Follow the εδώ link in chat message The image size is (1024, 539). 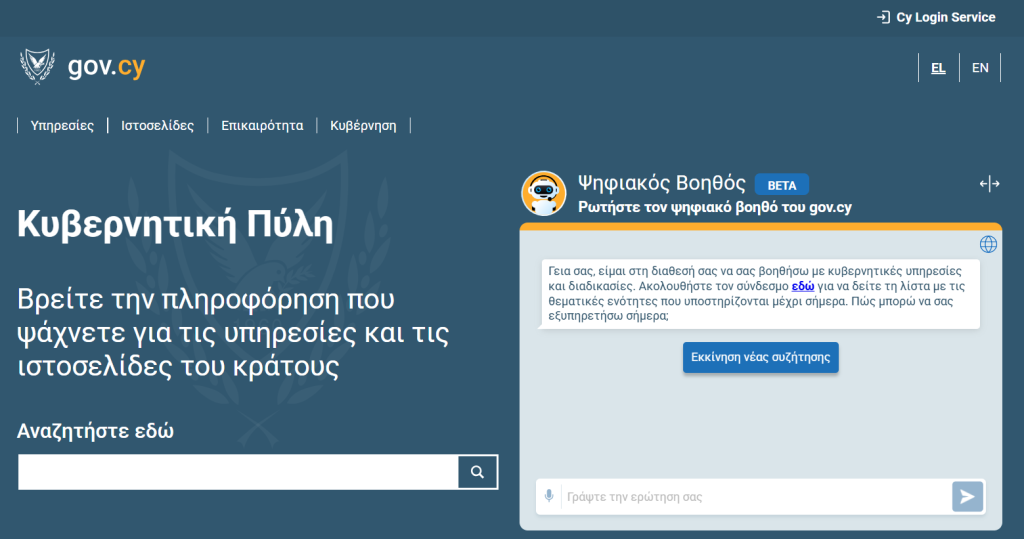point(803,286)
